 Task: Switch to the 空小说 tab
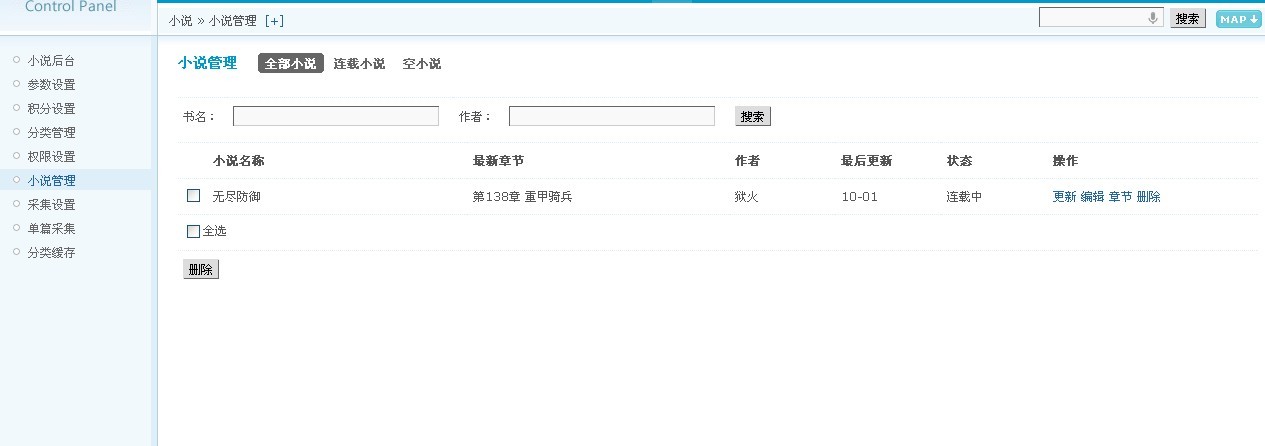(x=422, y=64)
